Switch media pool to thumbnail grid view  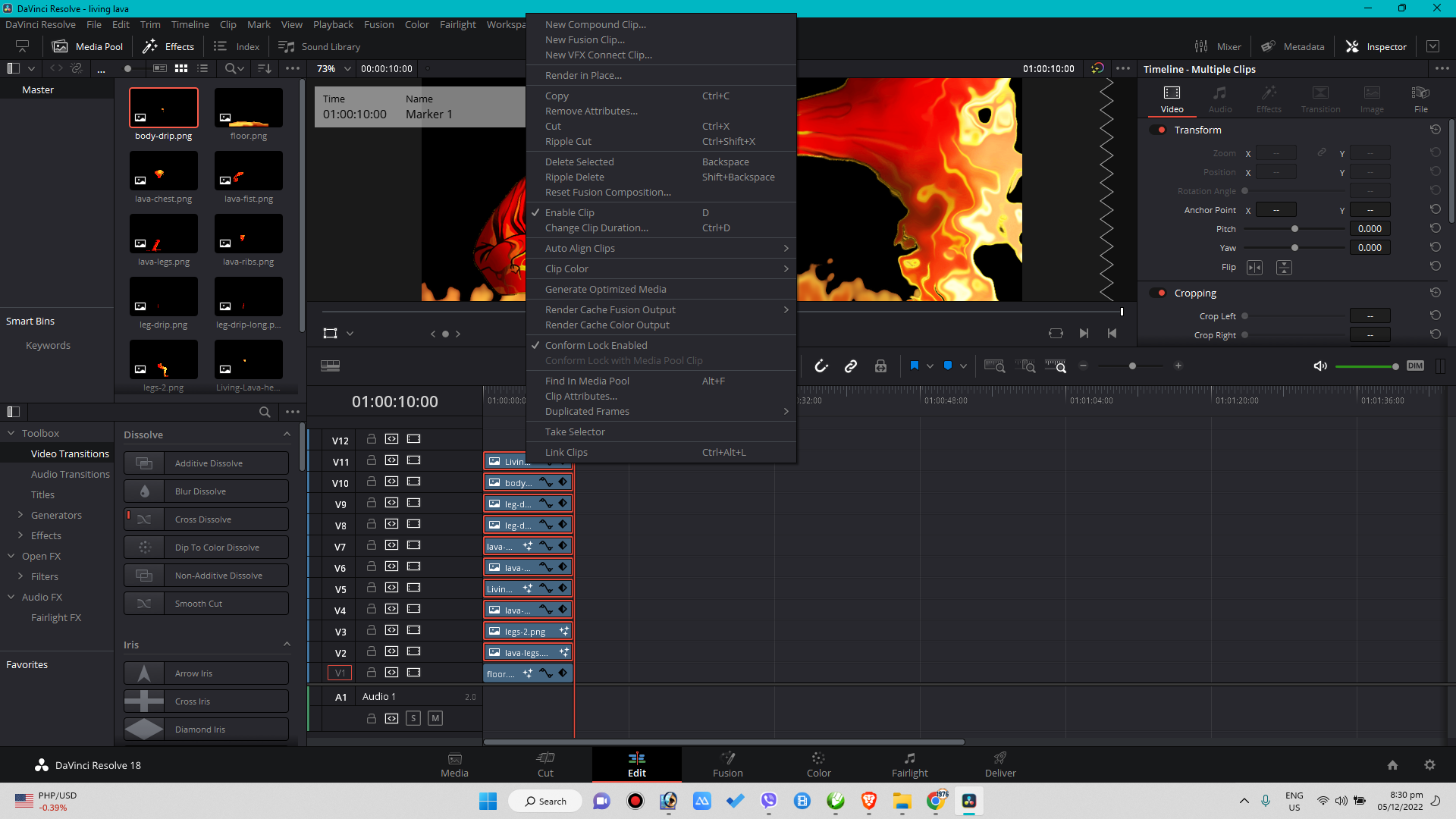pos(181,68)
